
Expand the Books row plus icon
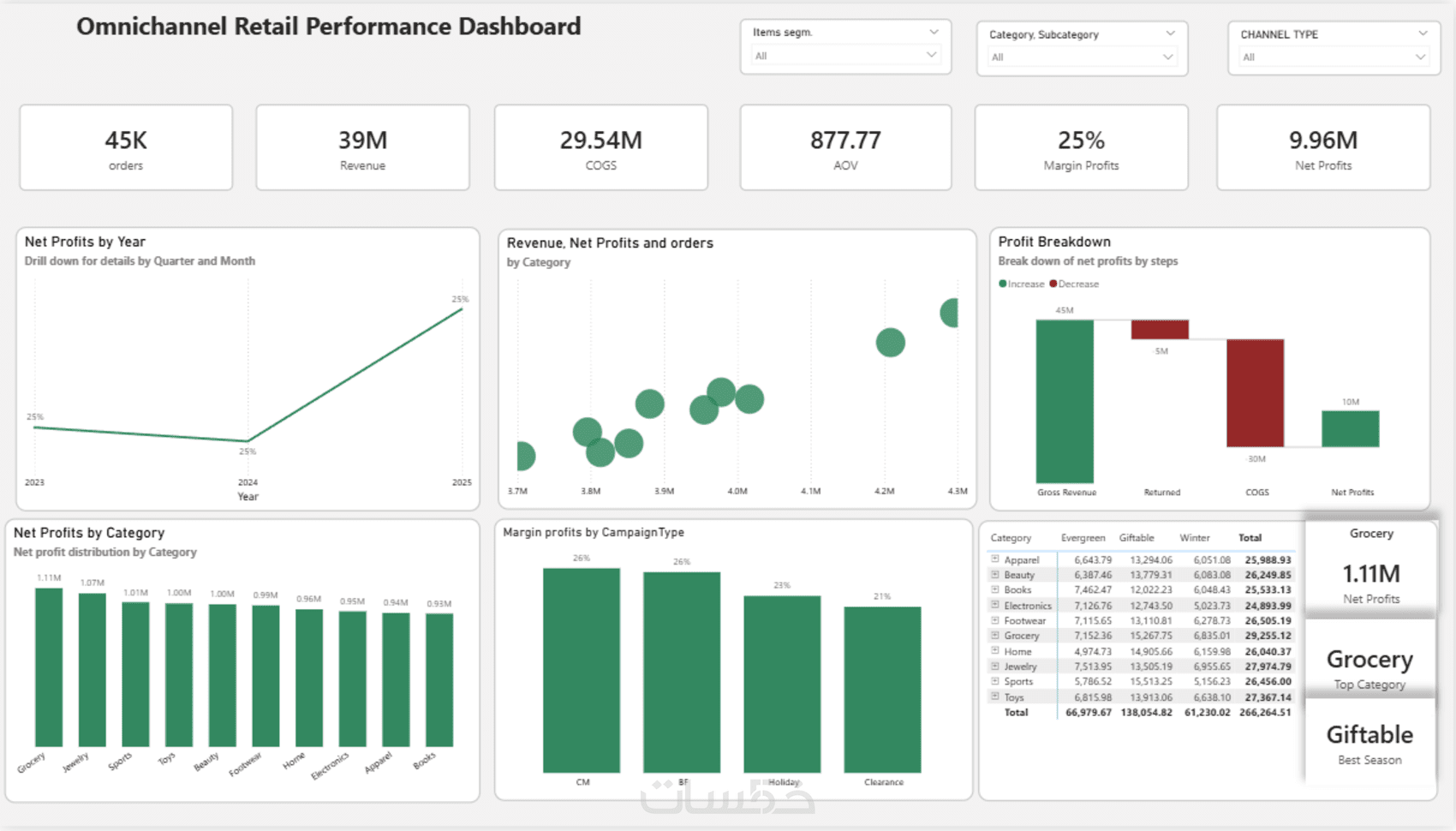995,589
